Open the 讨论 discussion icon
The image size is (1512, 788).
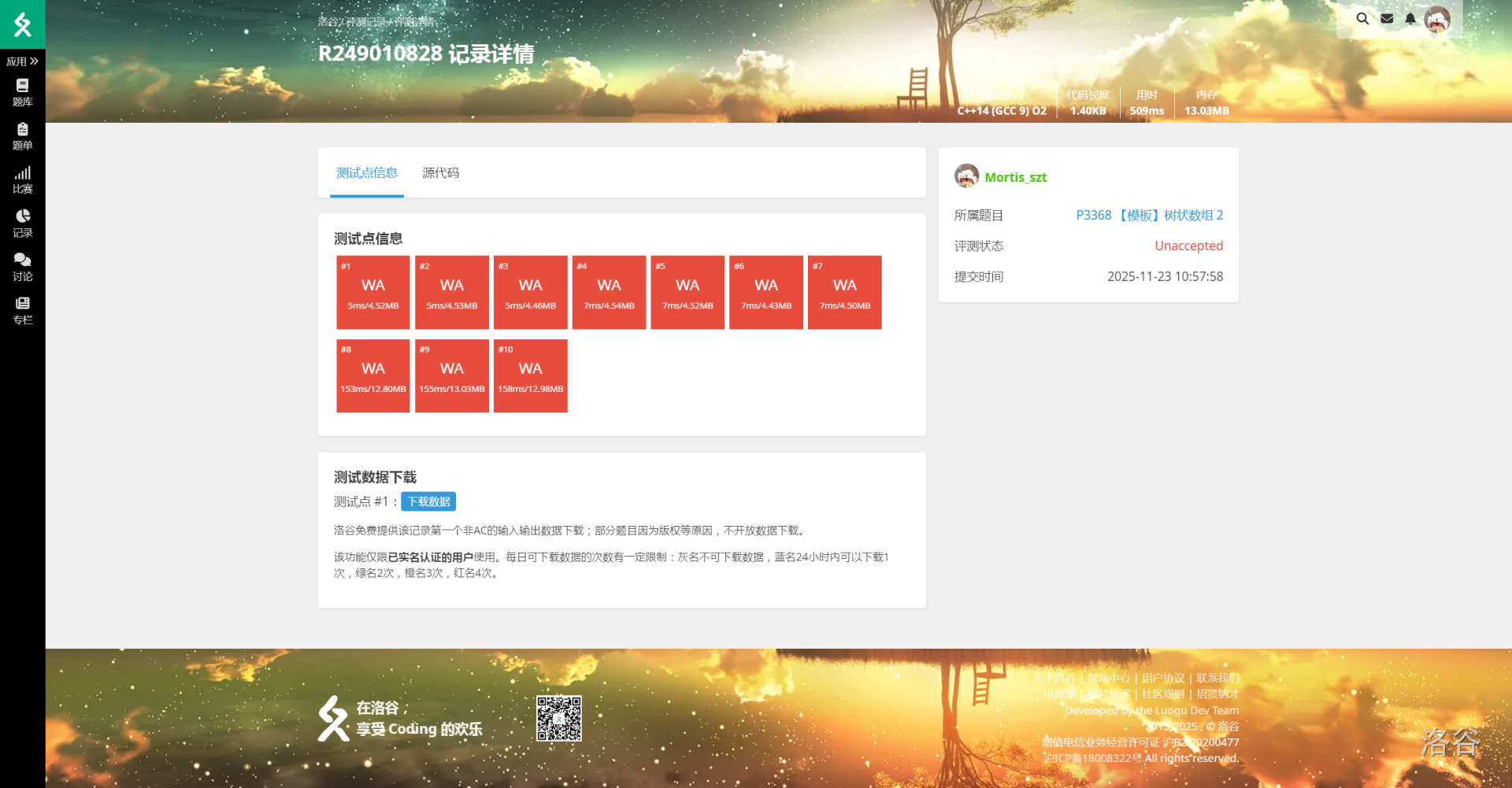[x=22, y=267]
